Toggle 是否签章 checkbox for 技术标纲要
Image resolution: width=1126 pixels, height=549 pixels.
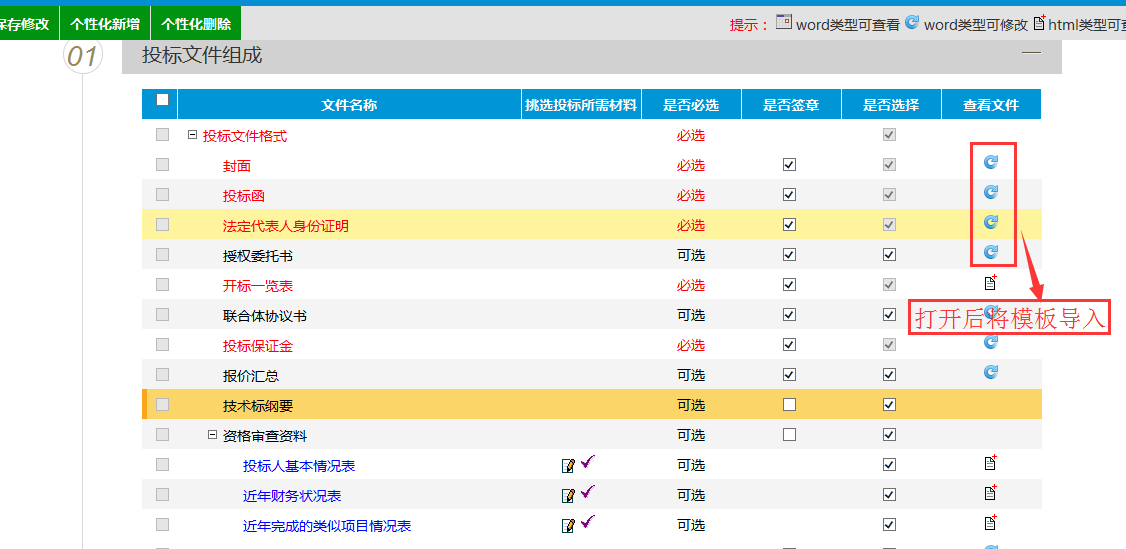(x=789, y=405)
